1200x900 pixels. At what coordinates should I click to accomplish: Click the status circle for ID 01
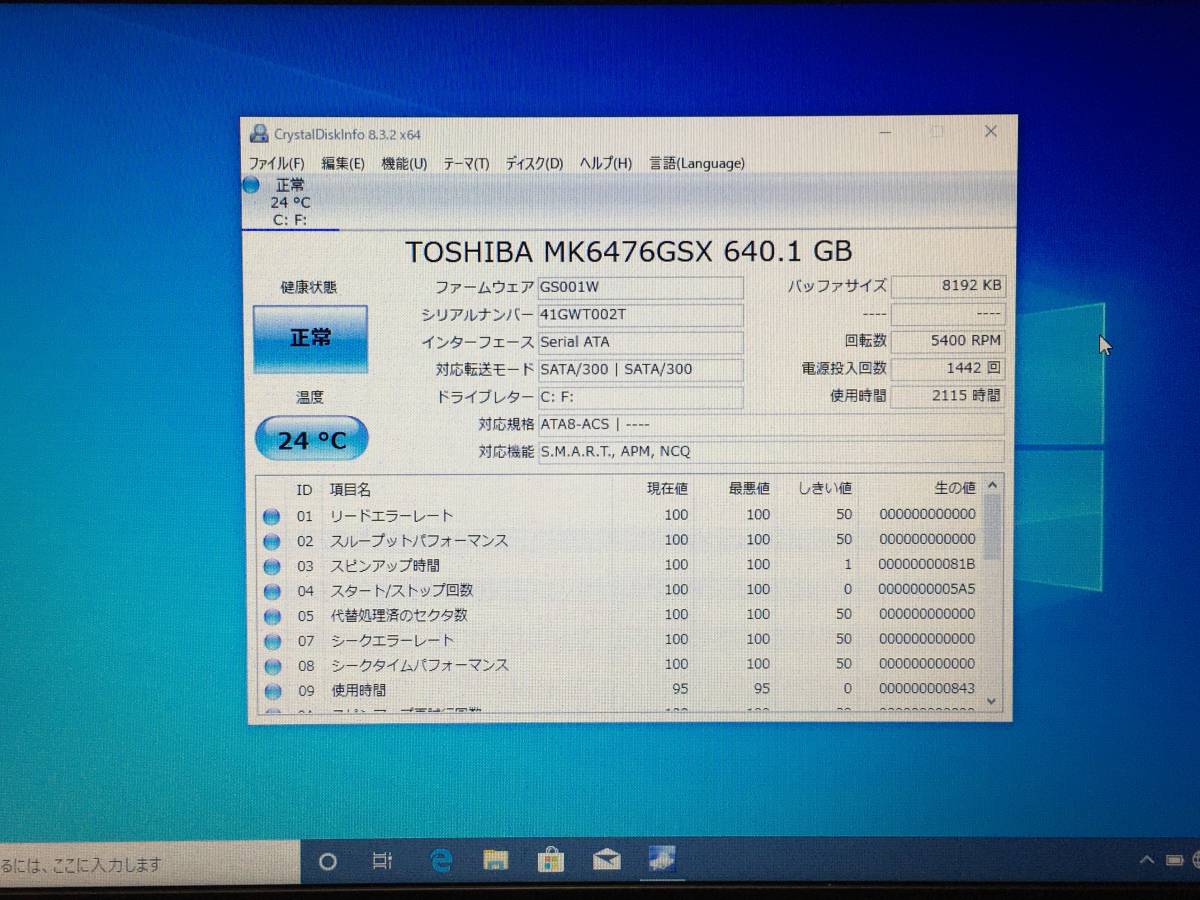271,517
